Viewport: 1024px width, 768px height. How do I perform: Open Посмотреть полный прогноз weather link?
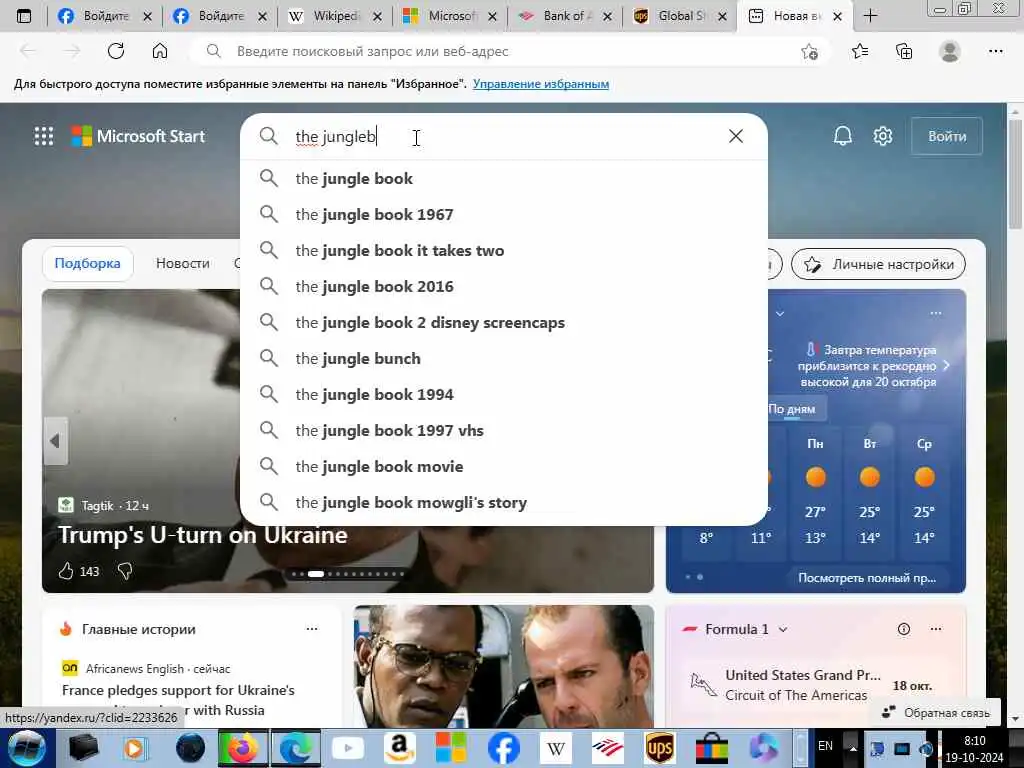pyautogui.click(x=867, y=578)
